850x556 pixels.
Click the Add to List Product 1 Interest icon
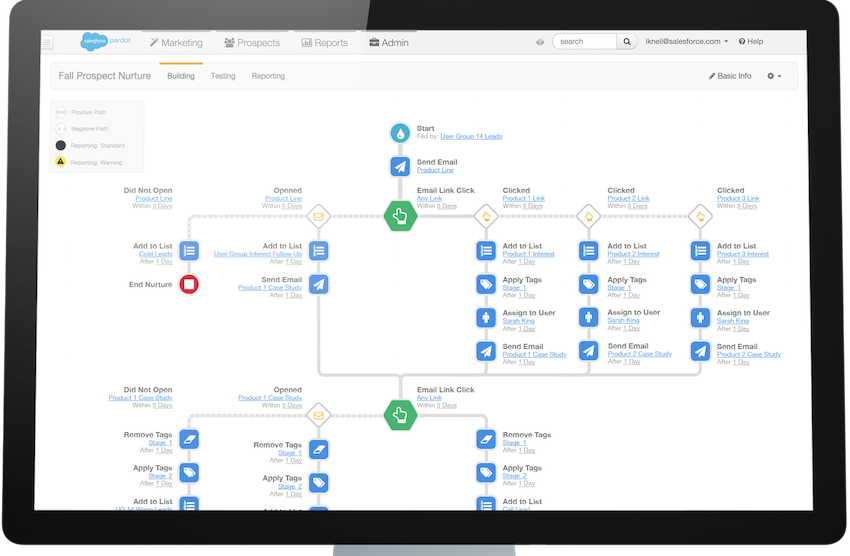pyautogui.click(x=486, y=250)
